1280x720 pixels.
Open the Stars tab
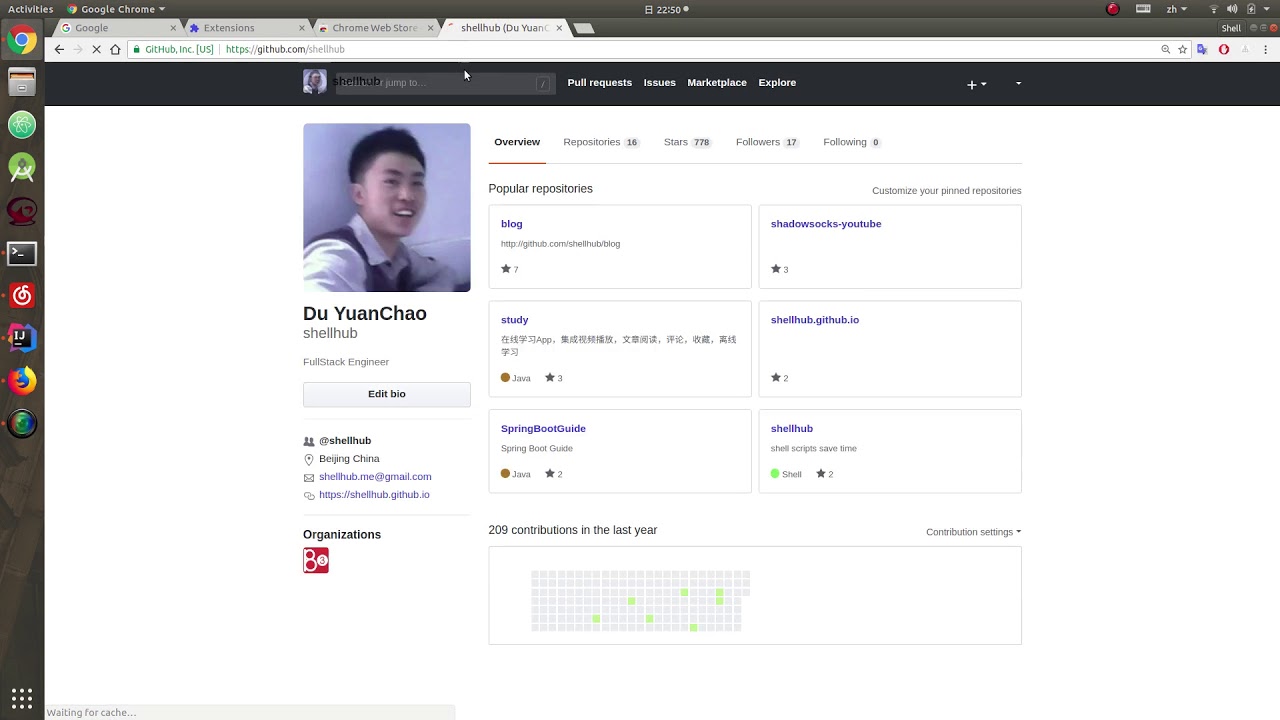tap(687, 142)
